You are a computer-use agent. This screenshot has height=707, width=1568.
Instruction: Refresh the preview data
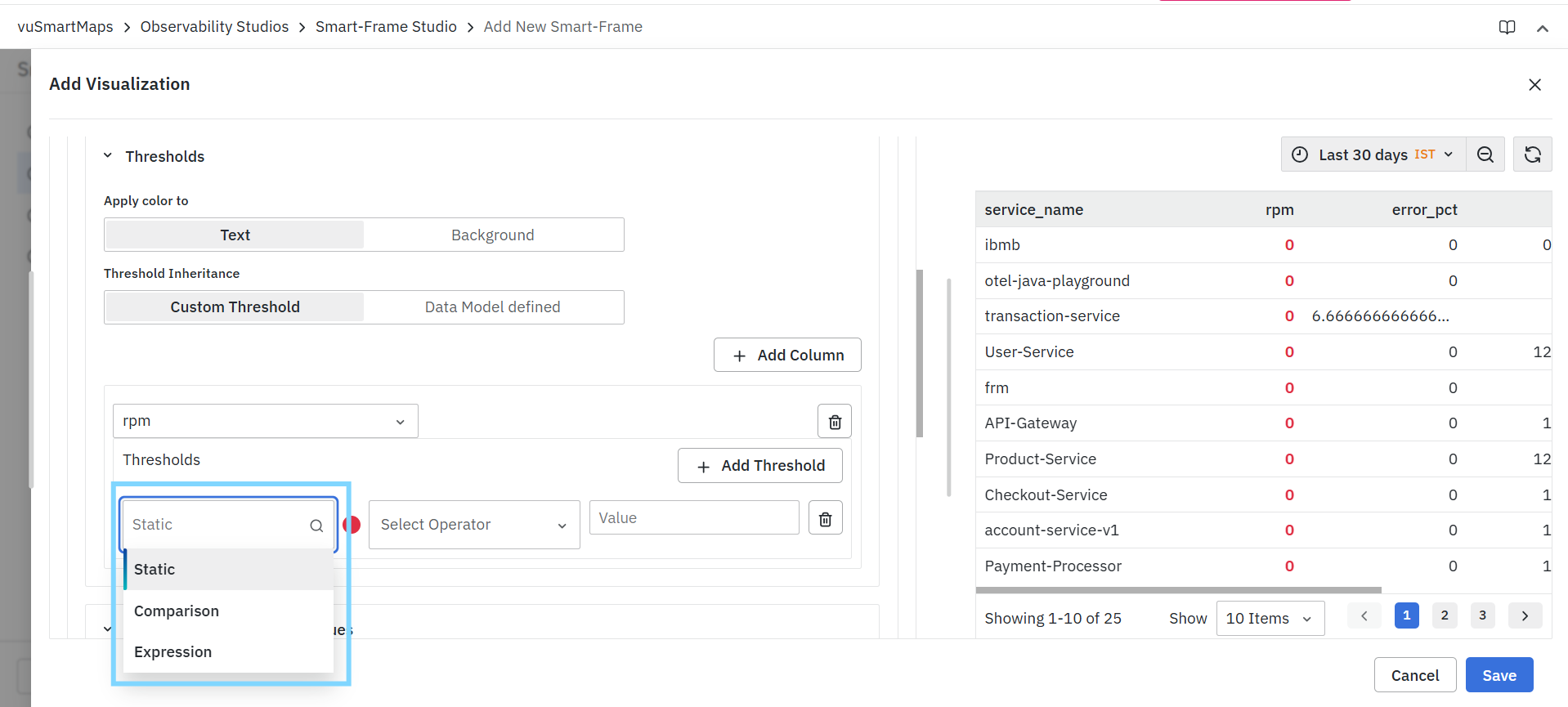(x=1533, y=154)
